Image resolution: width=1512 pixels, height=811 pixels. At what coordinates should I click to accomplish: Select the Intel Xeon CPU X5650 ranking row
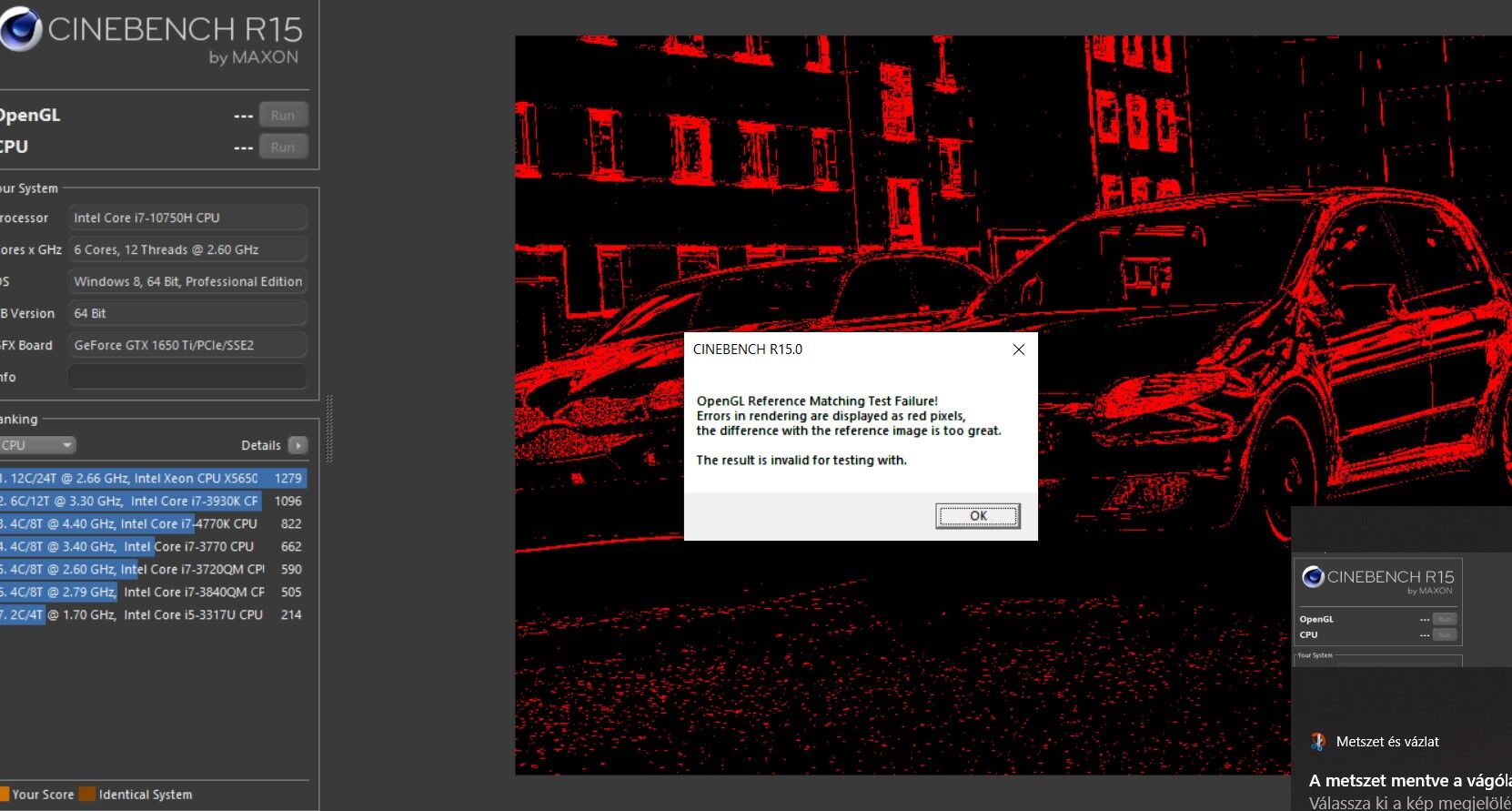153,478
